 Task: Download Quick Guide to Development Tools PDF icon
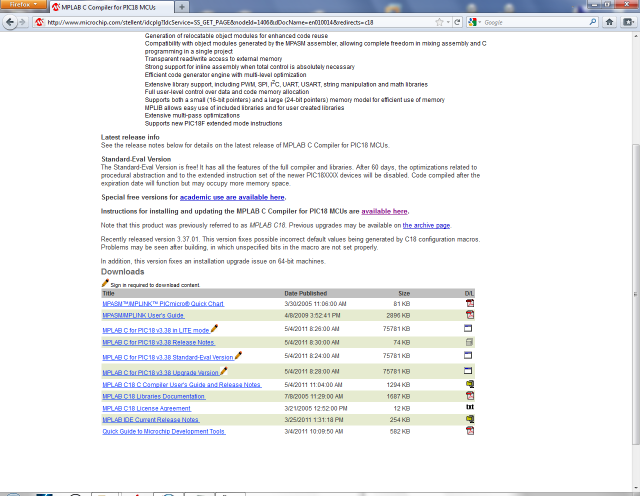470,431
